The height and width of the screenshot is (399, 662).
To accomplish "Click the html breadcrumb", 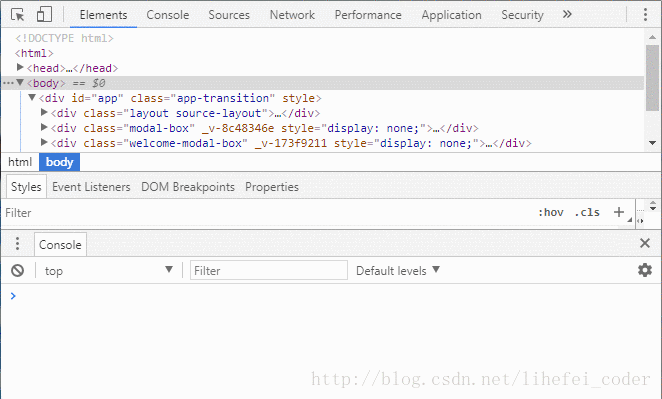I will (x=20, y=162).
